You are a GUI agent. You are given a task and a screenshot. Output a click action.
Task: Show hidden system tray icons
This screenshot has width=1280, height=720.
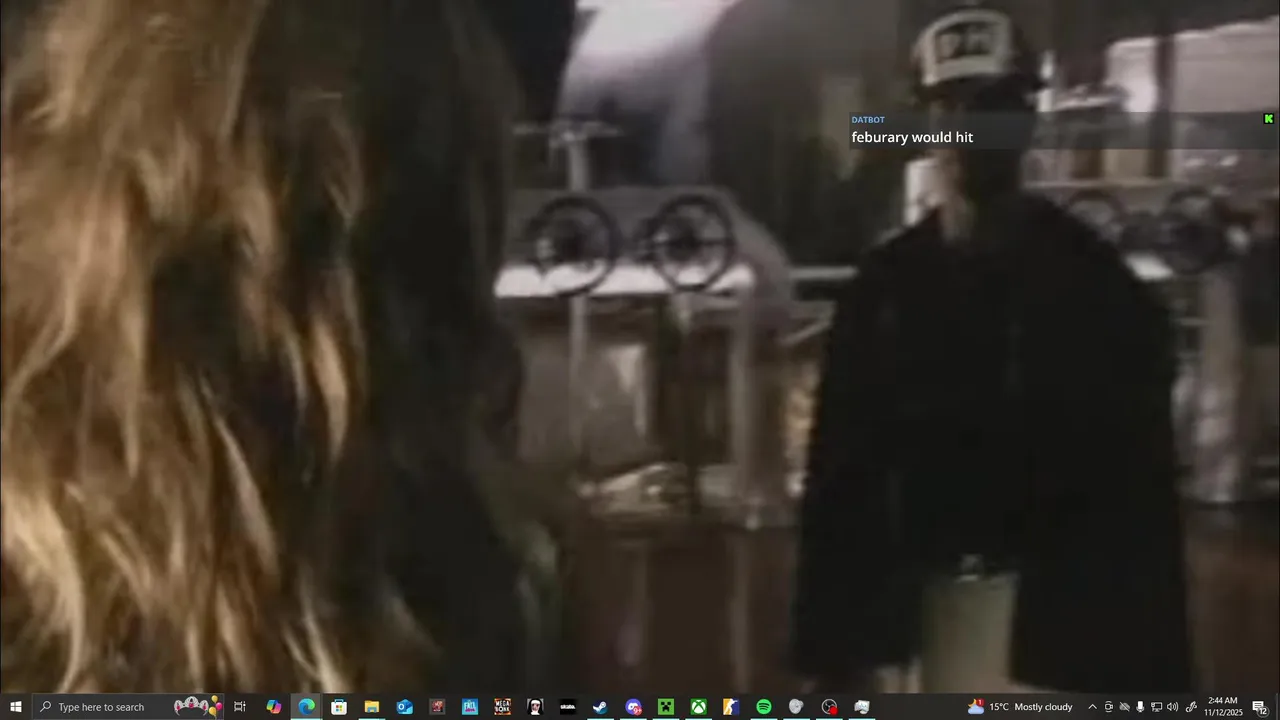click(x=1092, y=707)
